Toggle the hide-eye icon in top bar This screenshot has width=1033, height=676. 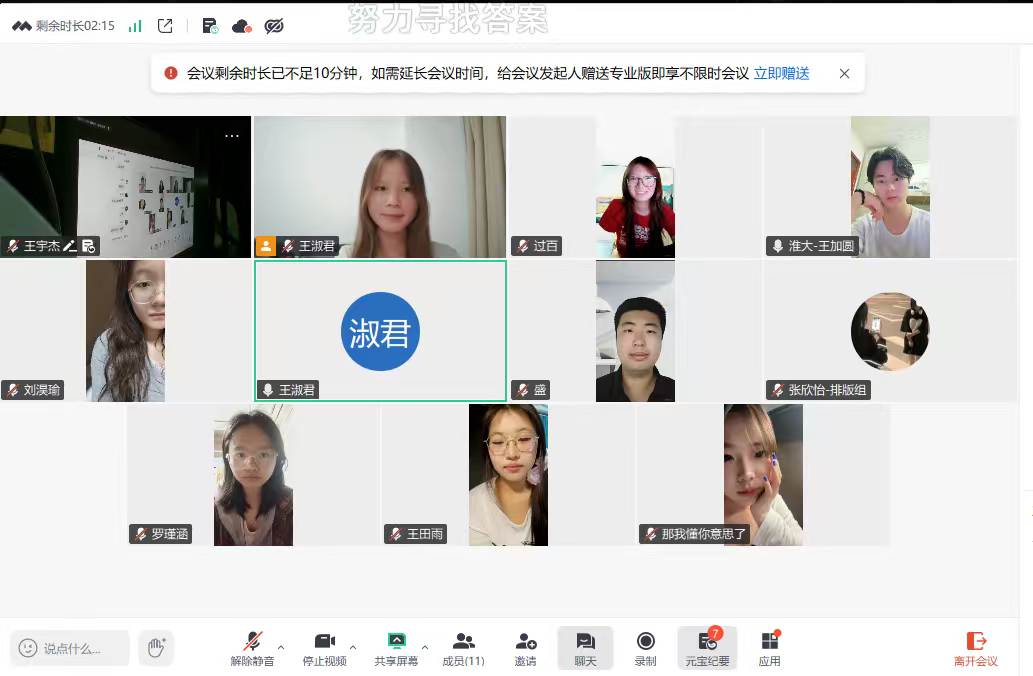tap(273, 26)
